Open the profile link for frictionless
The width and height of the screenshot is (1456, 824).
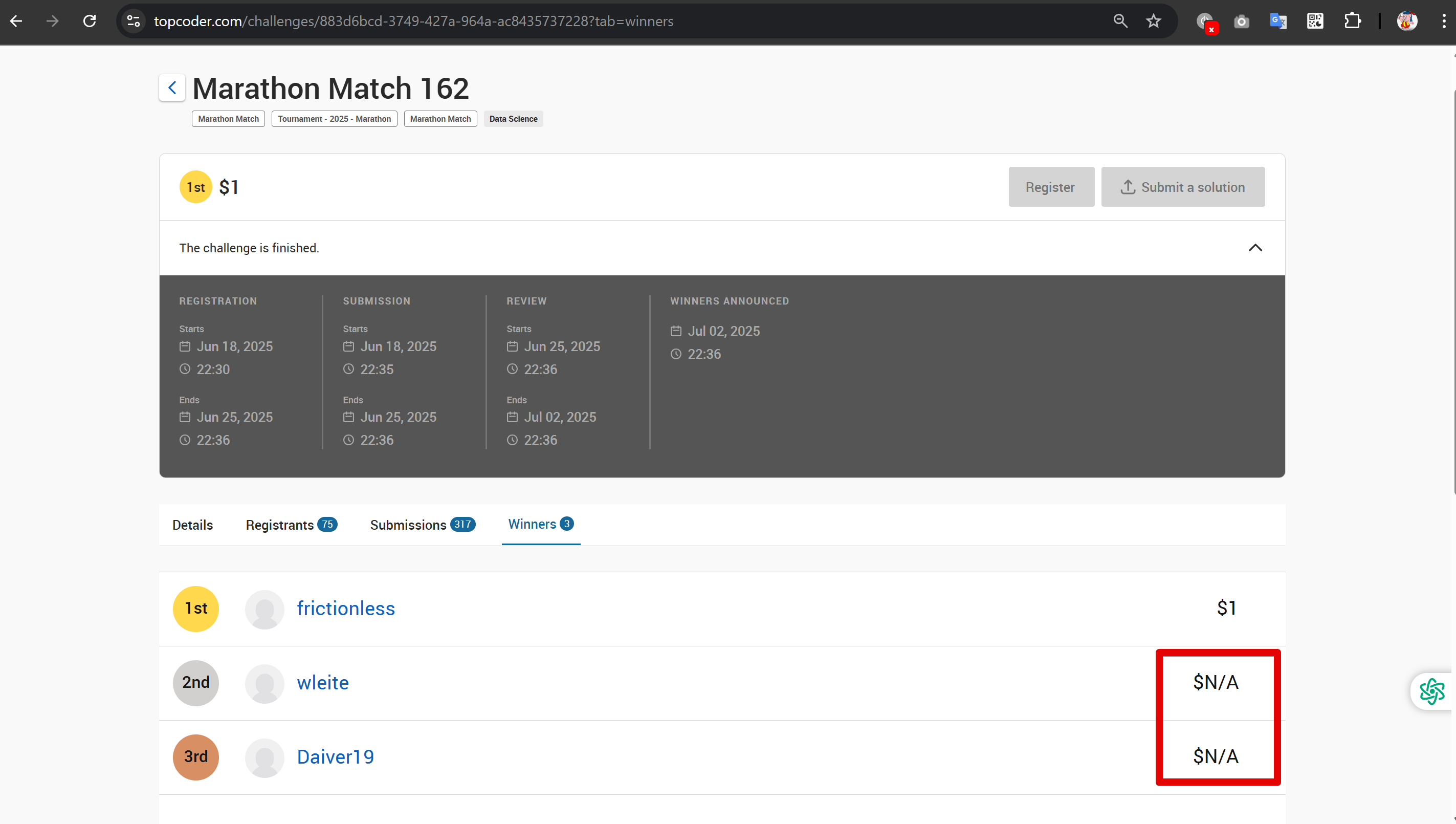[x=346, y=609]
